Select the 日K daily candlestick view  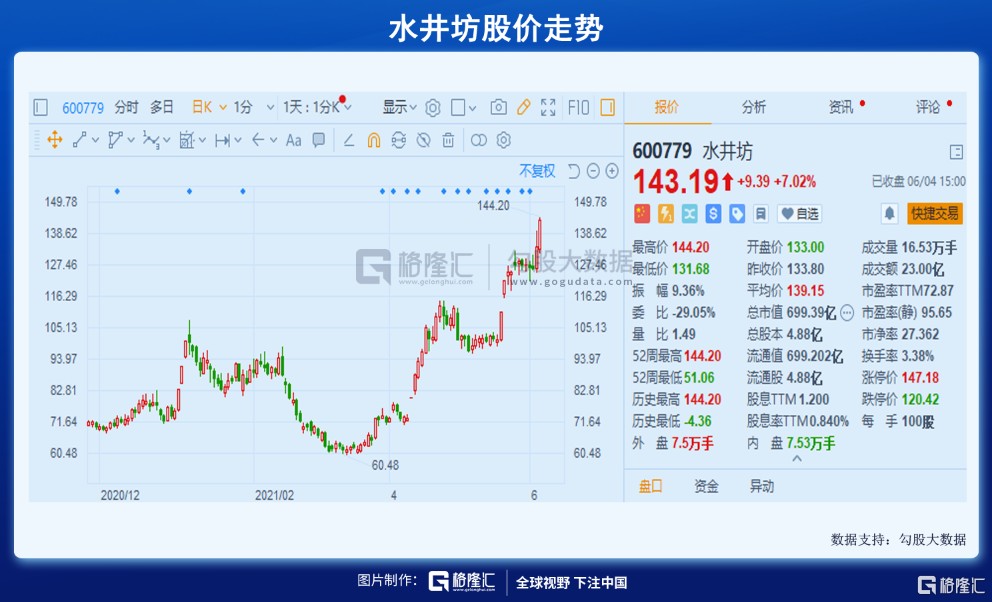click(x=202, y=108)
